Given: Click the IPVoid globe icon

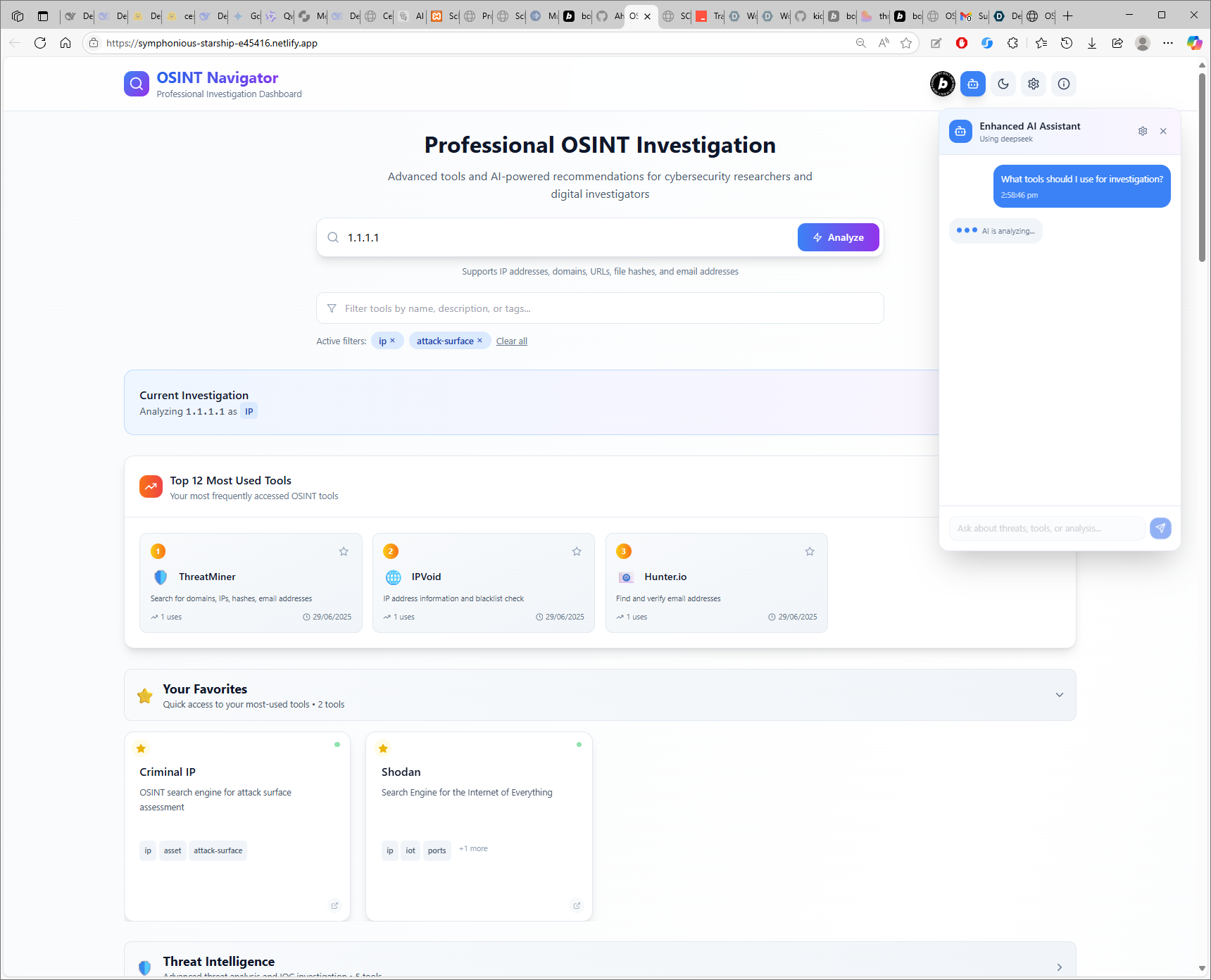Looking at the screenshot, I should point(394,577).
